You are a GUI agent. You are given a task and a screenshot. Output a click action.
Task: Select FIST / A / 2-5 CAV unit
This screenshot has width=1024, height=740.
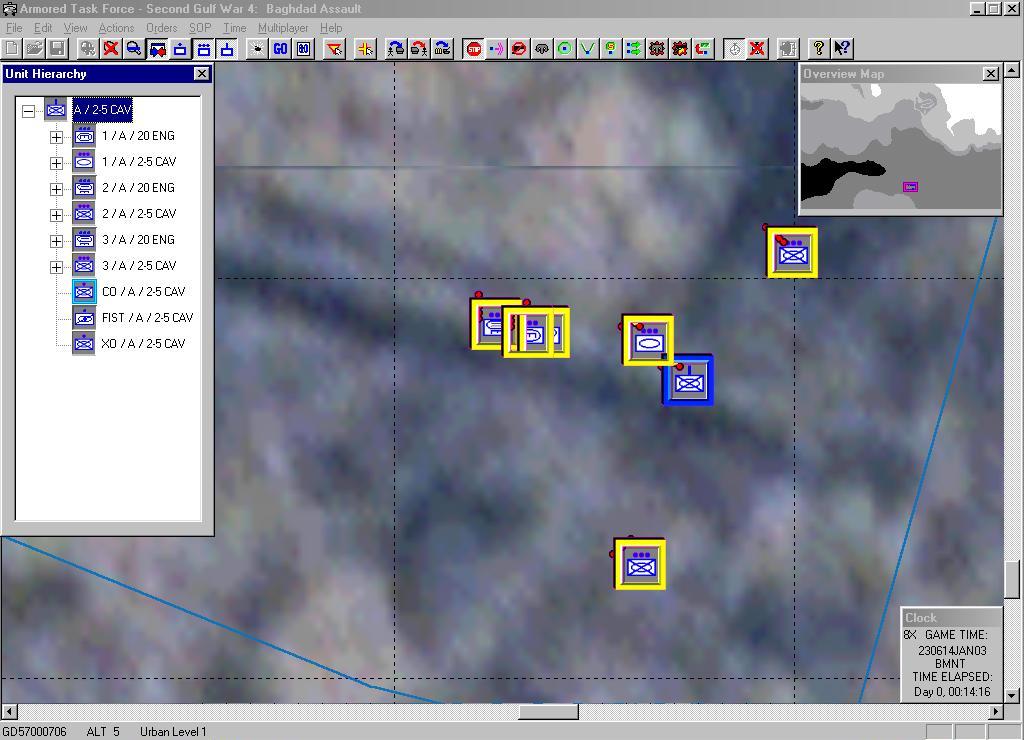click(x=147, y=318)
